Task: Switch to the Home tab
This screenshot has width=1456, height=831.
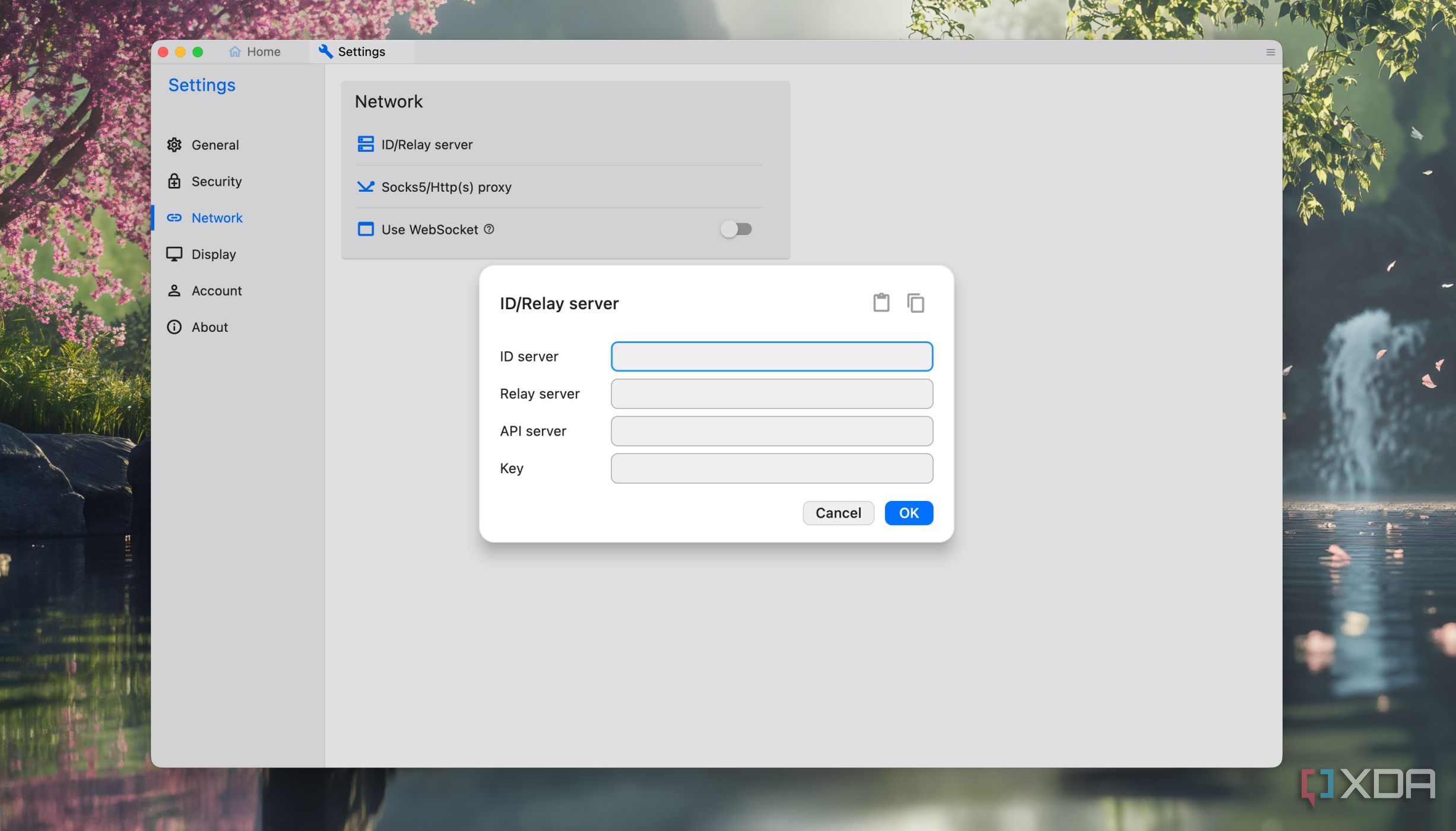Action: (255, 52)
